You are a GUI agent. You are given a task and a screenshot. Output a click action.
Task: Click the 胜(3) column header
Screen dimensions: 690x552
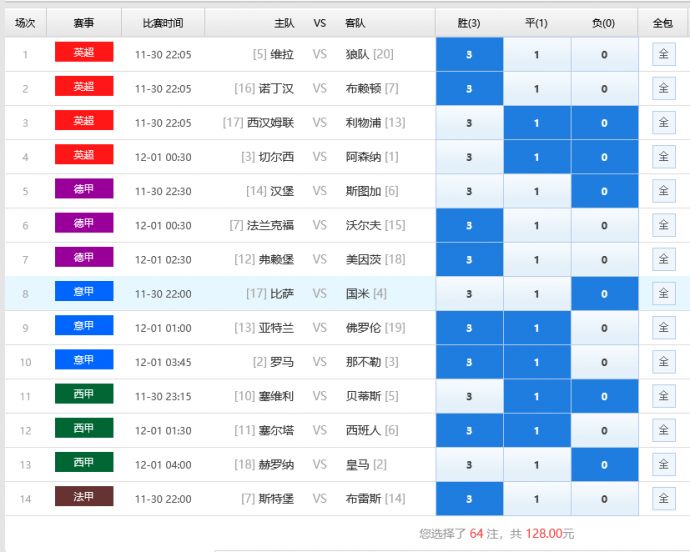click(x=469, y=22)
